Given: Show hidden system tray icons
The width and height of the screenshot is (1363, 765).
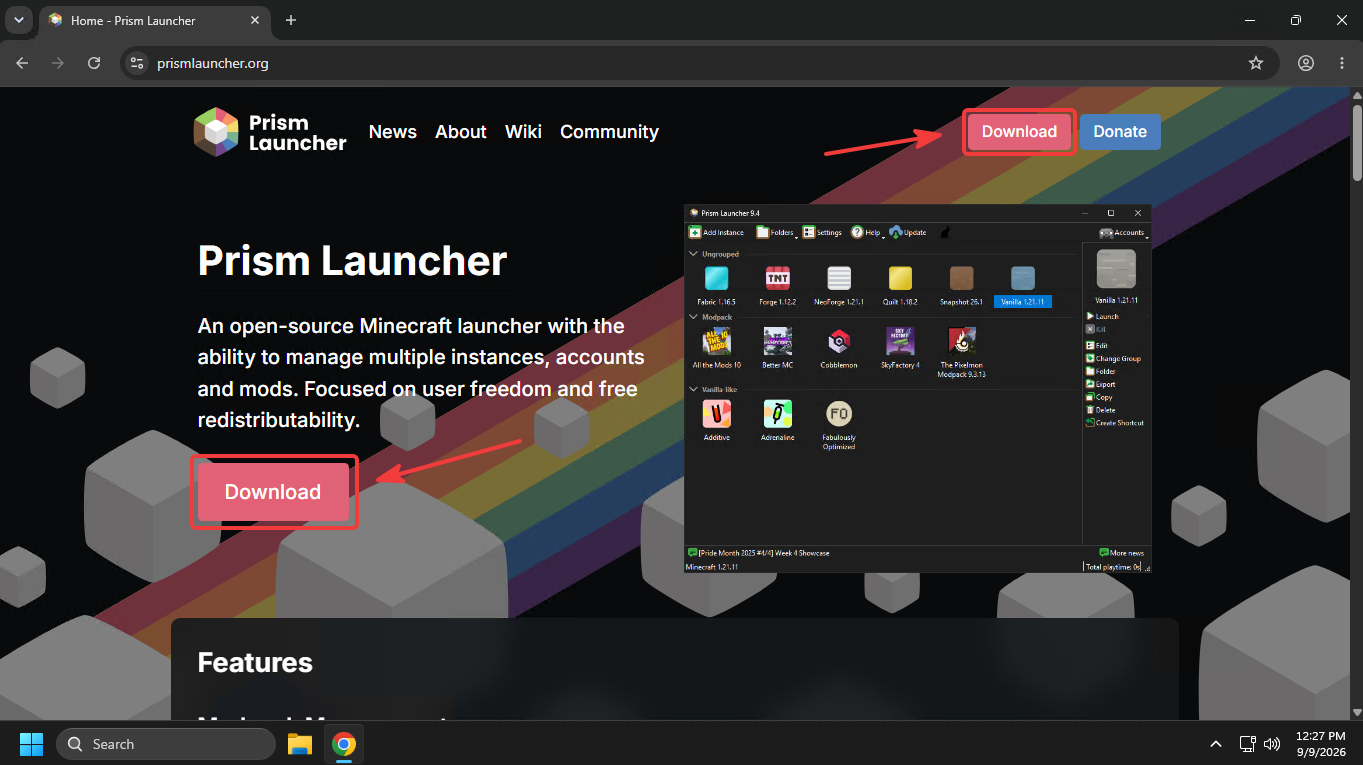Looking at the screenshot, I should click(1216, 744).
